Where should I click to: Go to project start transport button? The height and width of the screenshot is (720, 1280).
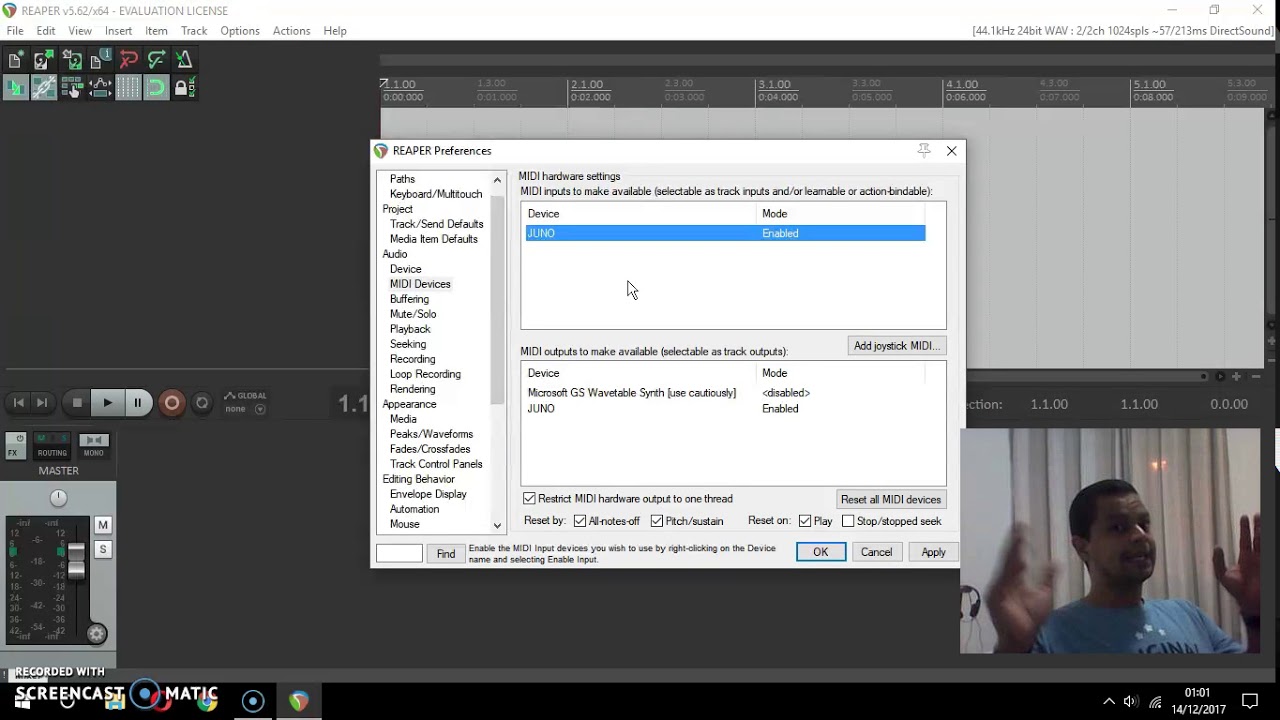pos(18,403)
